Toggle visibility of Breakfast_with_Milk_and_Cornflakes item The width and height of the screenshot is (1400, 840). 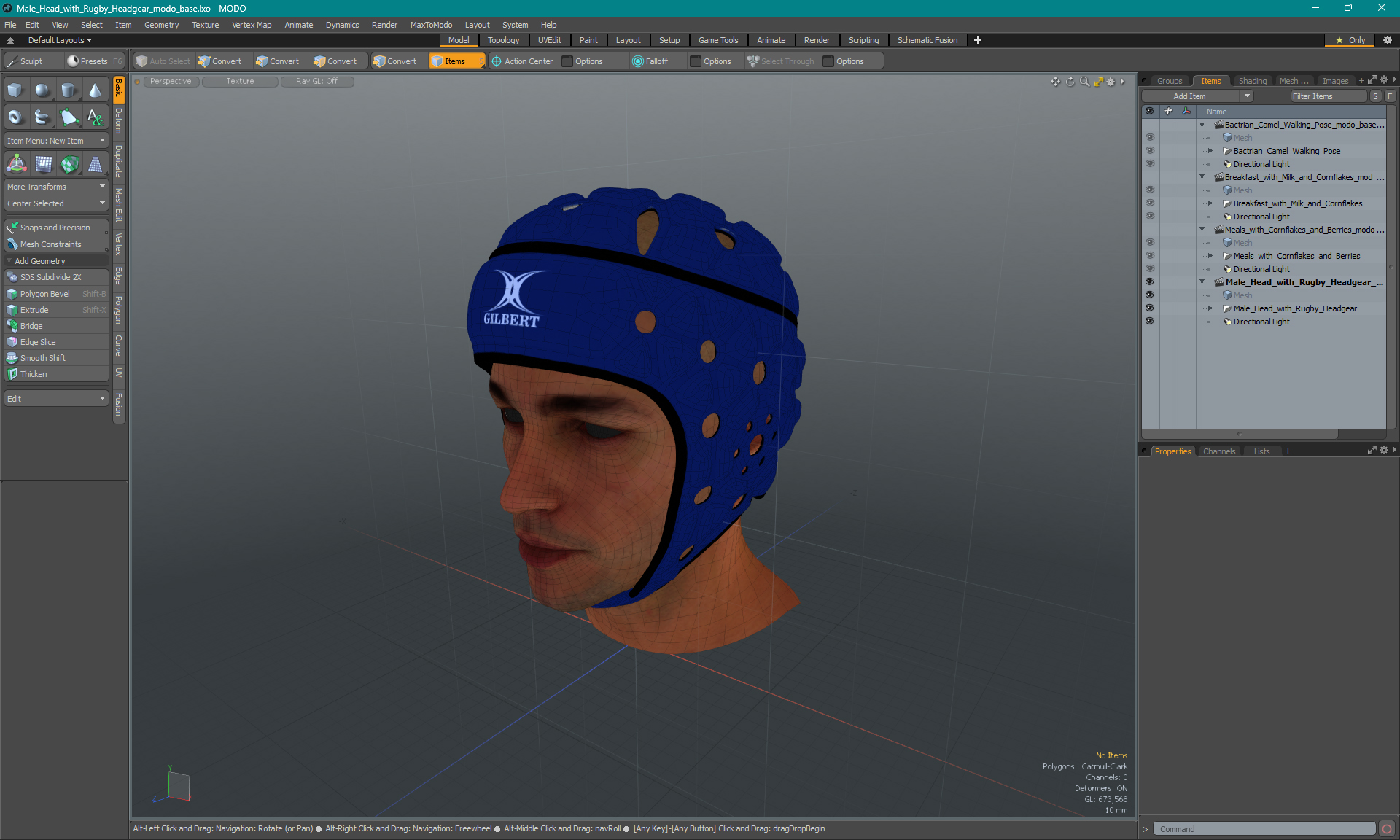[1150, 203]
